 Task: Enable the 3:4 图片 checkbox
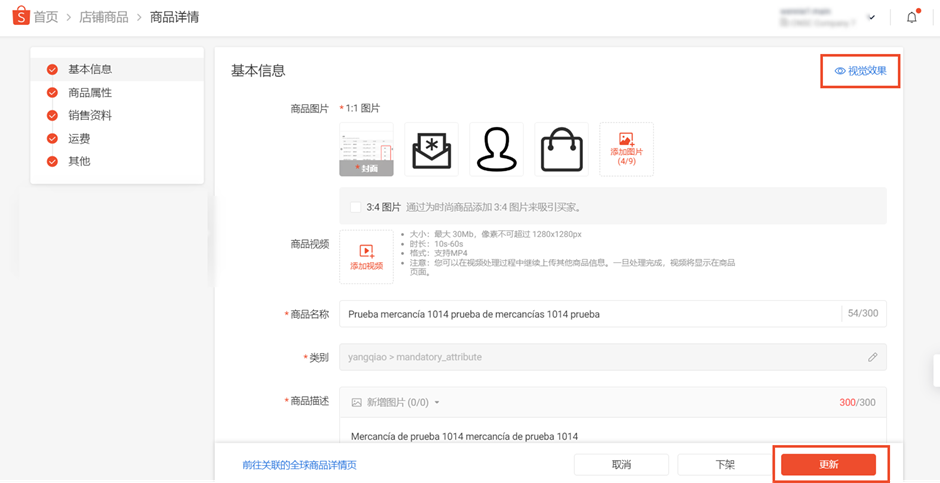355,207
